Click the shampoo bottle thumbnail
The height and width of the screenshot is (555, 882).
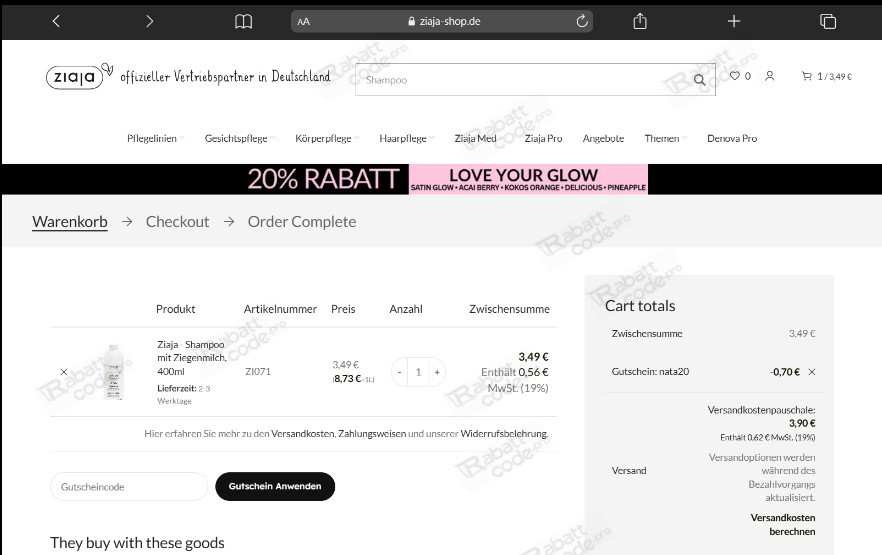point(114,372)
